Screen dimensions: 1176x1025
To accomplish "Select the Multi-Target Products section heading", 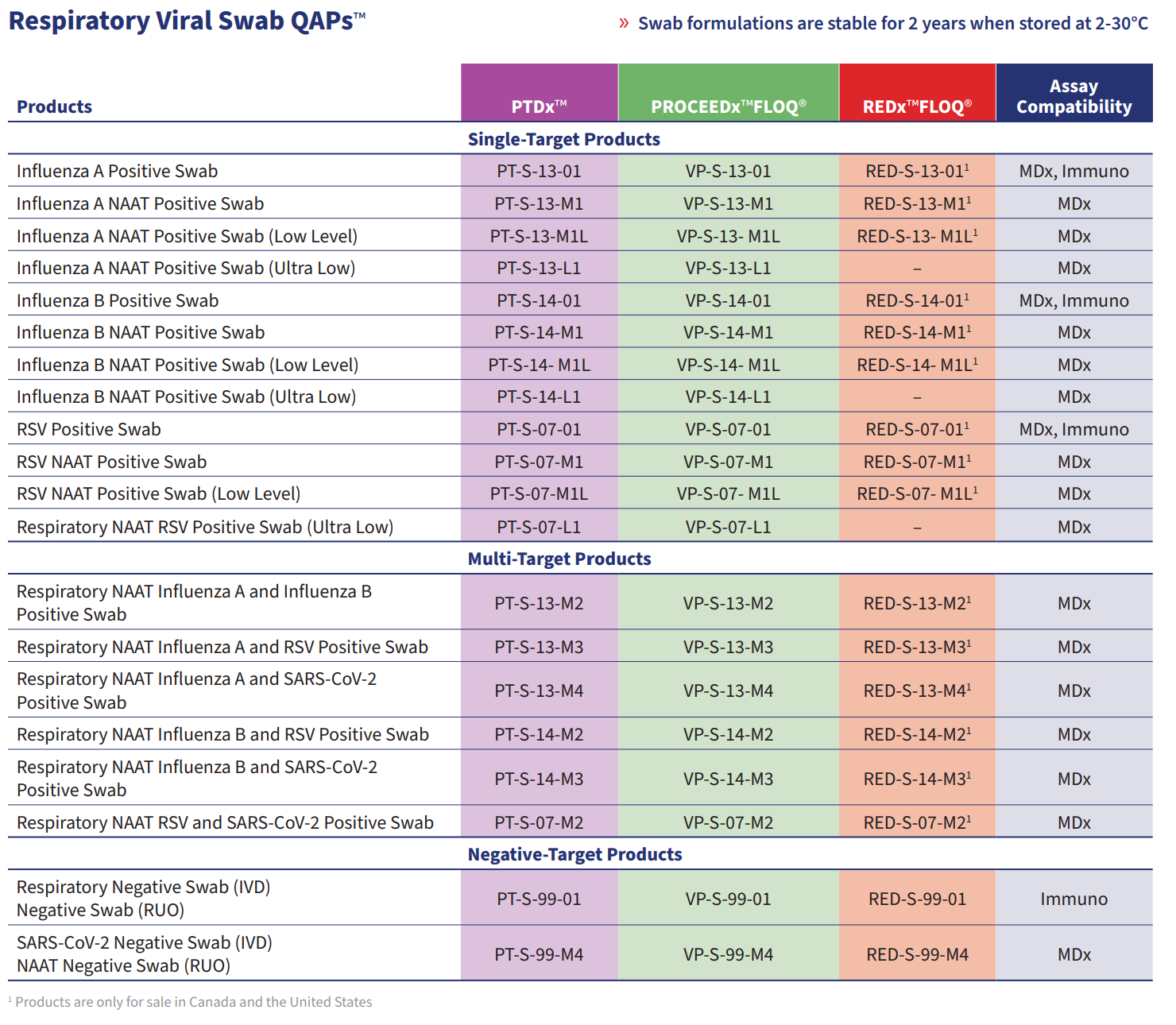I will tap(559, 559).
